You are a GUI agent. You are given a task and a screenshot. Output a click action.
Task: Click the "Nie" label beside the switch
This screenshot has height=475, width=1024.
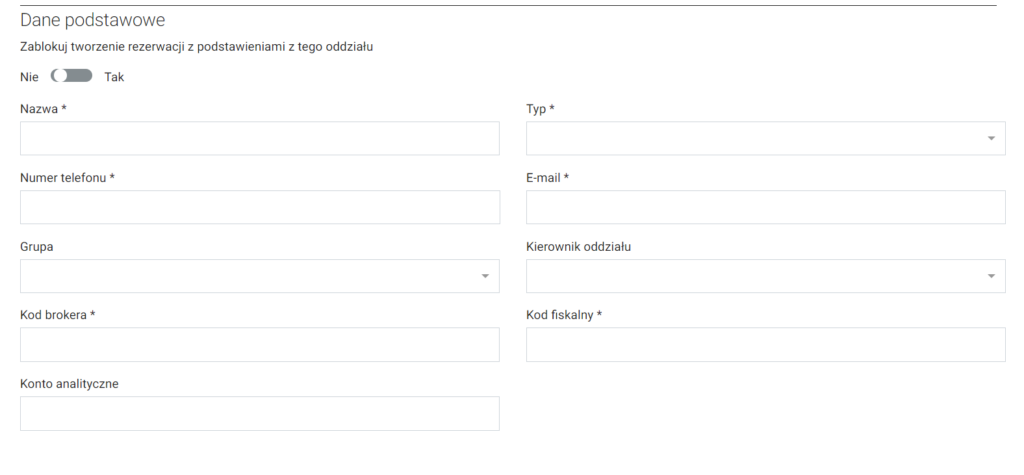coord(29,76)
